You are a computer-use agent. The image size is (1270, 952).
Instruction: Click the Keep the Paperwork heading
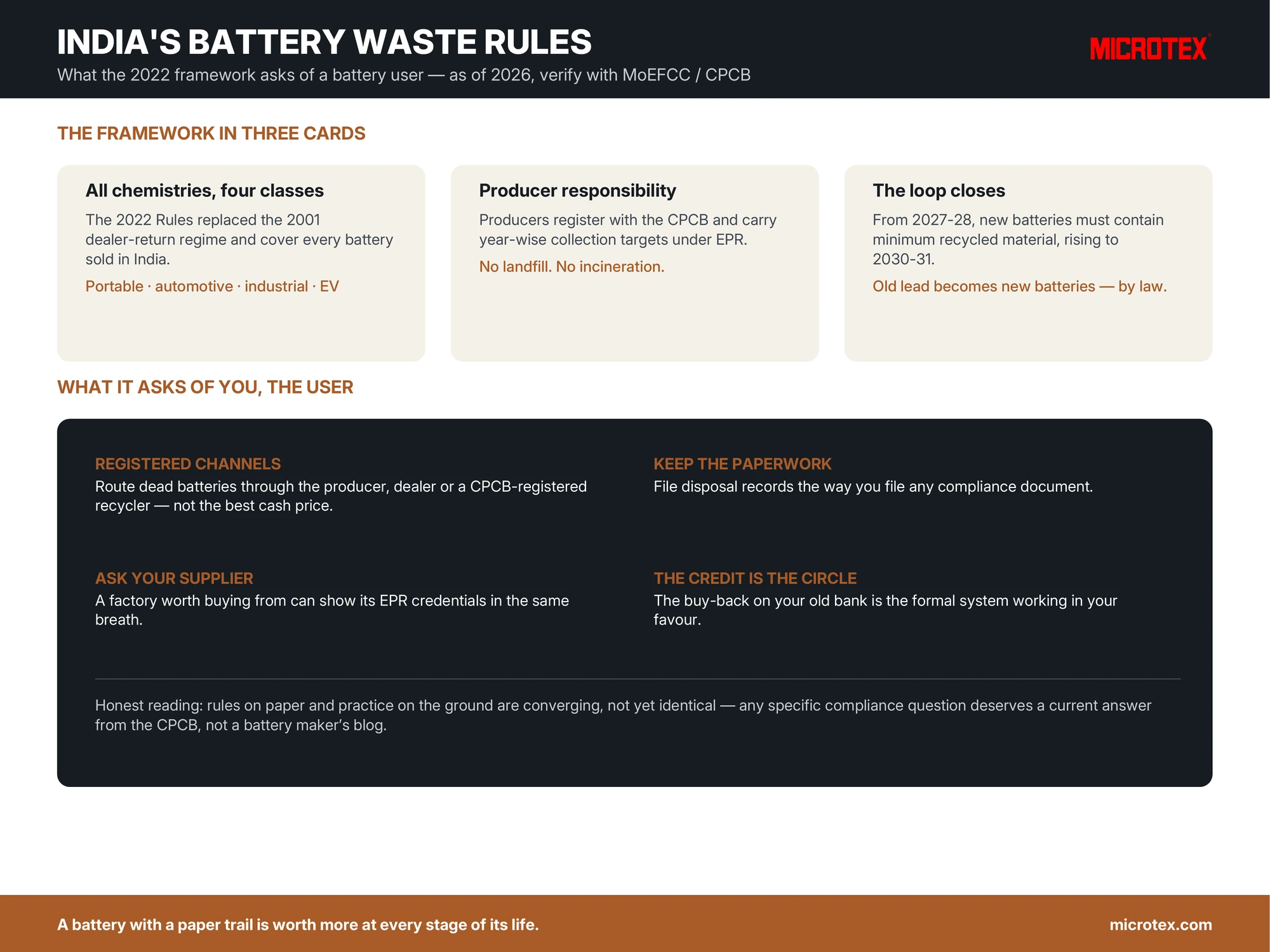pos(742,464)
